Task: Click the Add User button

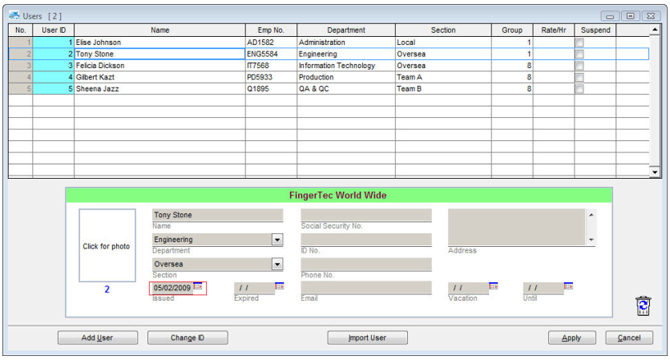Action: 97,338
